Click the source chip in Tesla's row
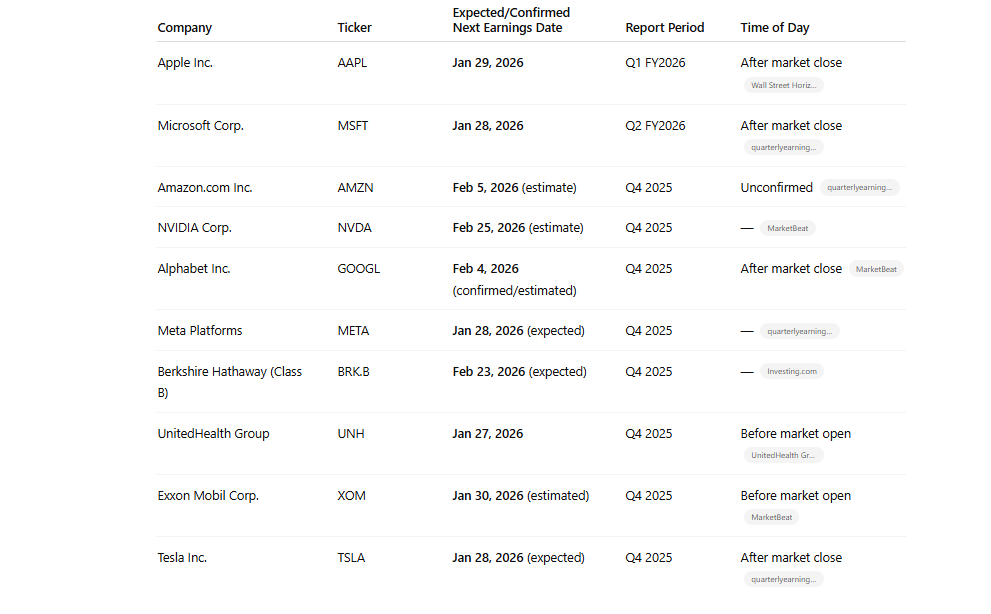This screenshot has height=614, width=991. click(x=784, y=579)
